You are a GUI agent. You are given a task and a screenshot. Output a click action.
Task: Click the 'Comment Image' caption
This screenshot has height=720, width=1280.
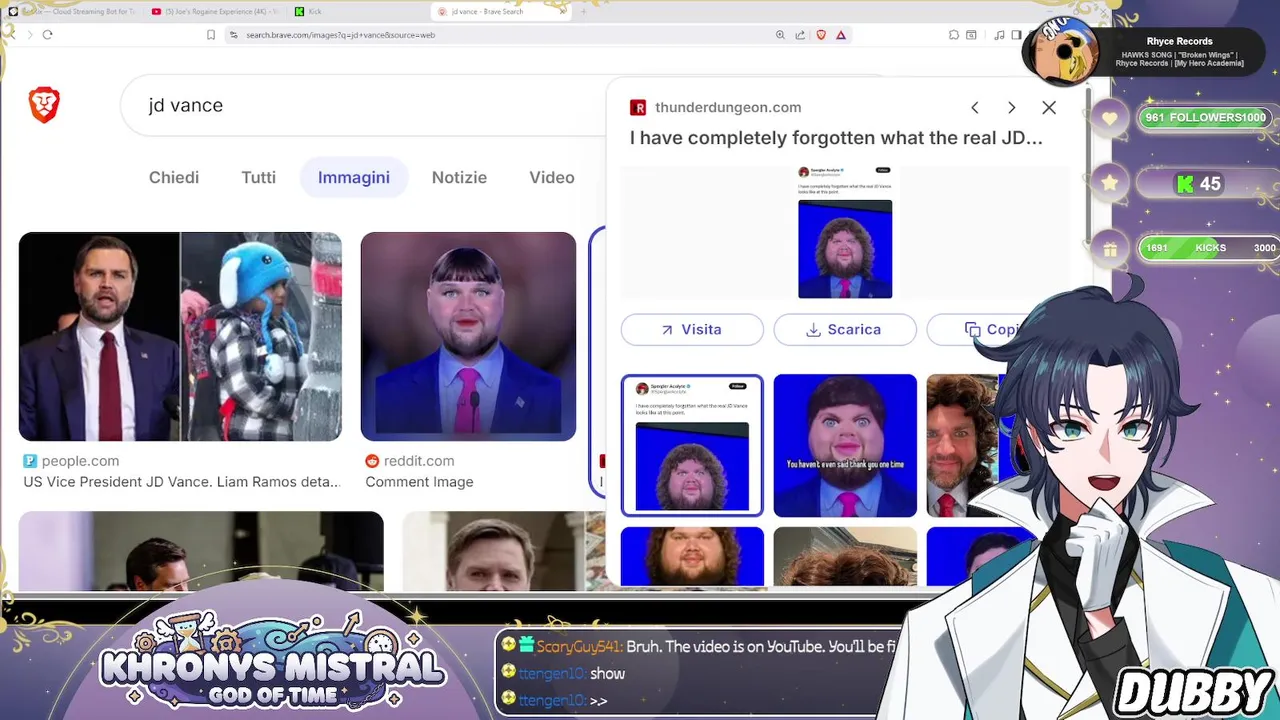[419, 482]
